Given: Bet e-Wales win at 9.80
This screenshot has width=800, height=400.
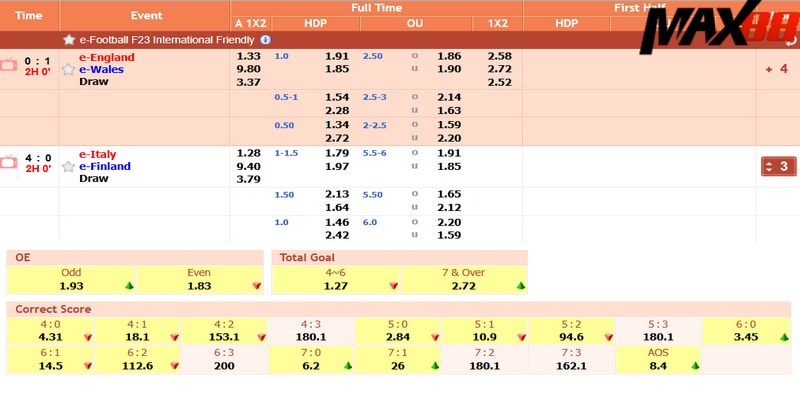Looking at the screenshot, I should (x=249, y=69).
